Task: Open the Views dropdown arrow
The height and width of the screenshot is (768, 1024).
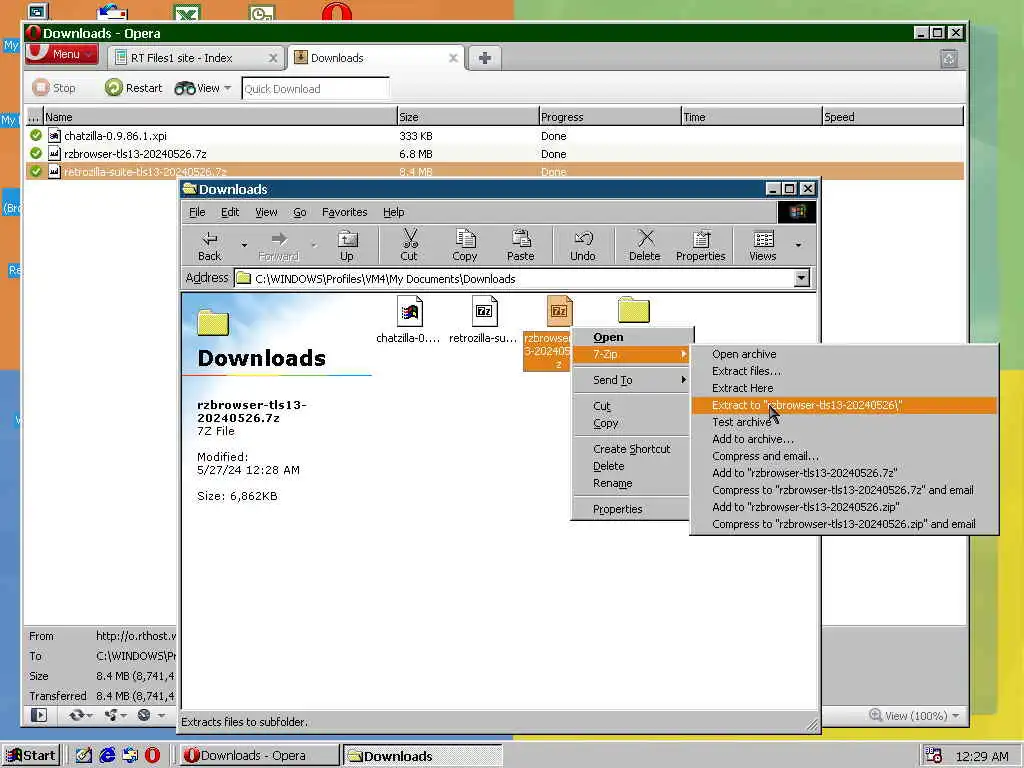Action: point(798,246)
